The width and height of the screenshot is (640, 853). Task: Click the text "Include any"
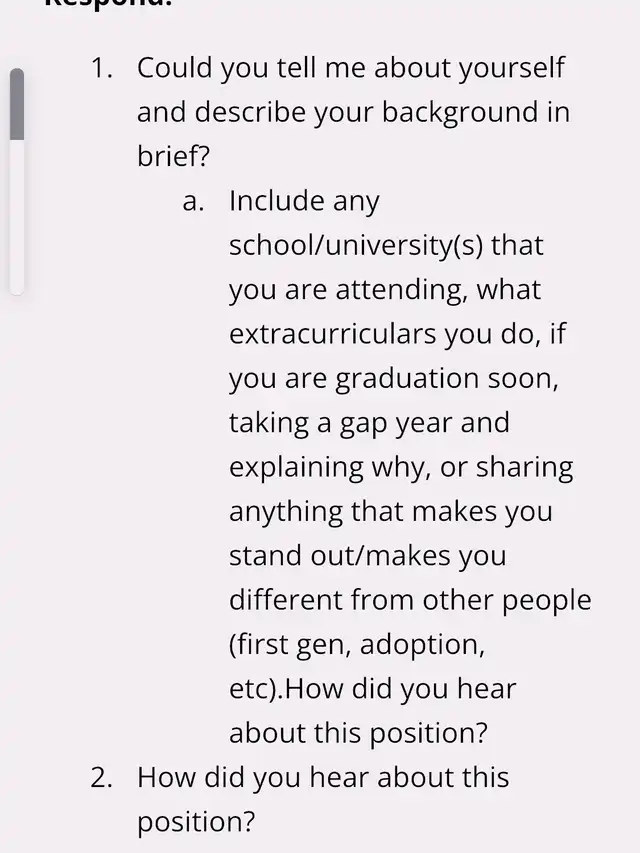(304, 202)
